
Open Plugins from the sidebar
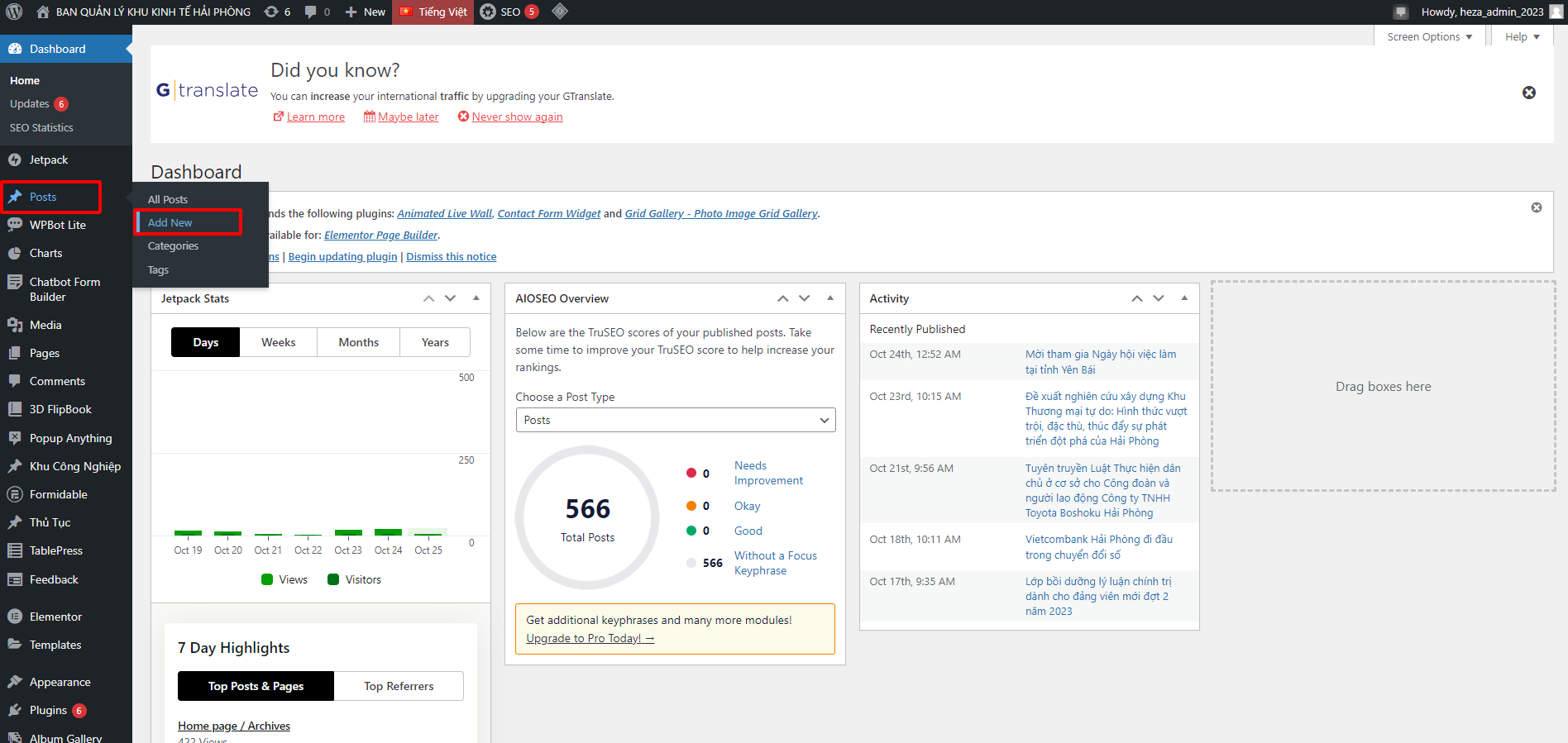coord(48,710)
